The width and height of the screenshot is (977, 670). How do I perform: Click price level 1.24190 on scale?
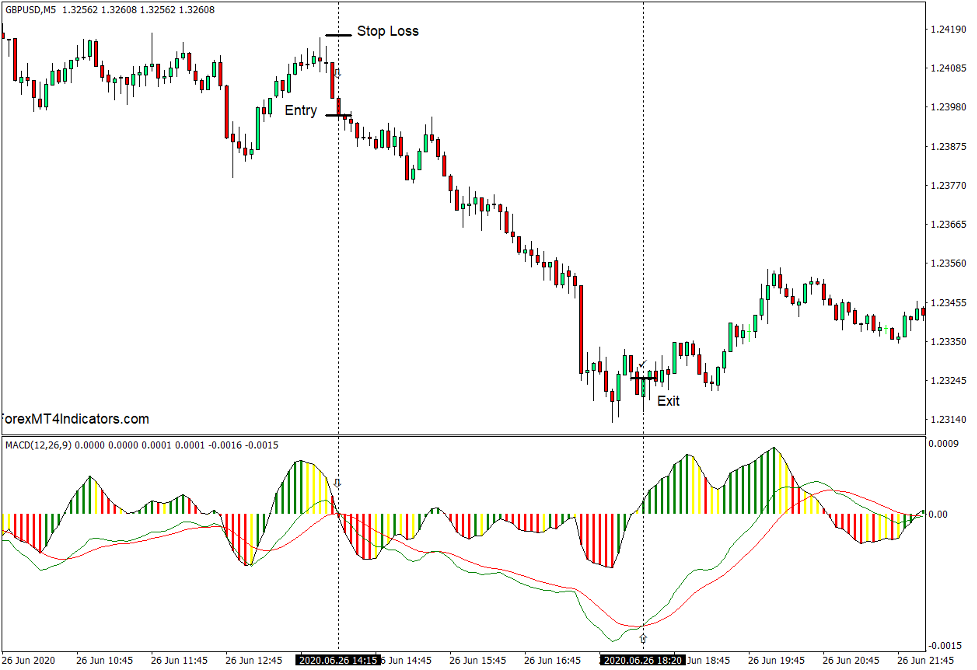(948, 29)
